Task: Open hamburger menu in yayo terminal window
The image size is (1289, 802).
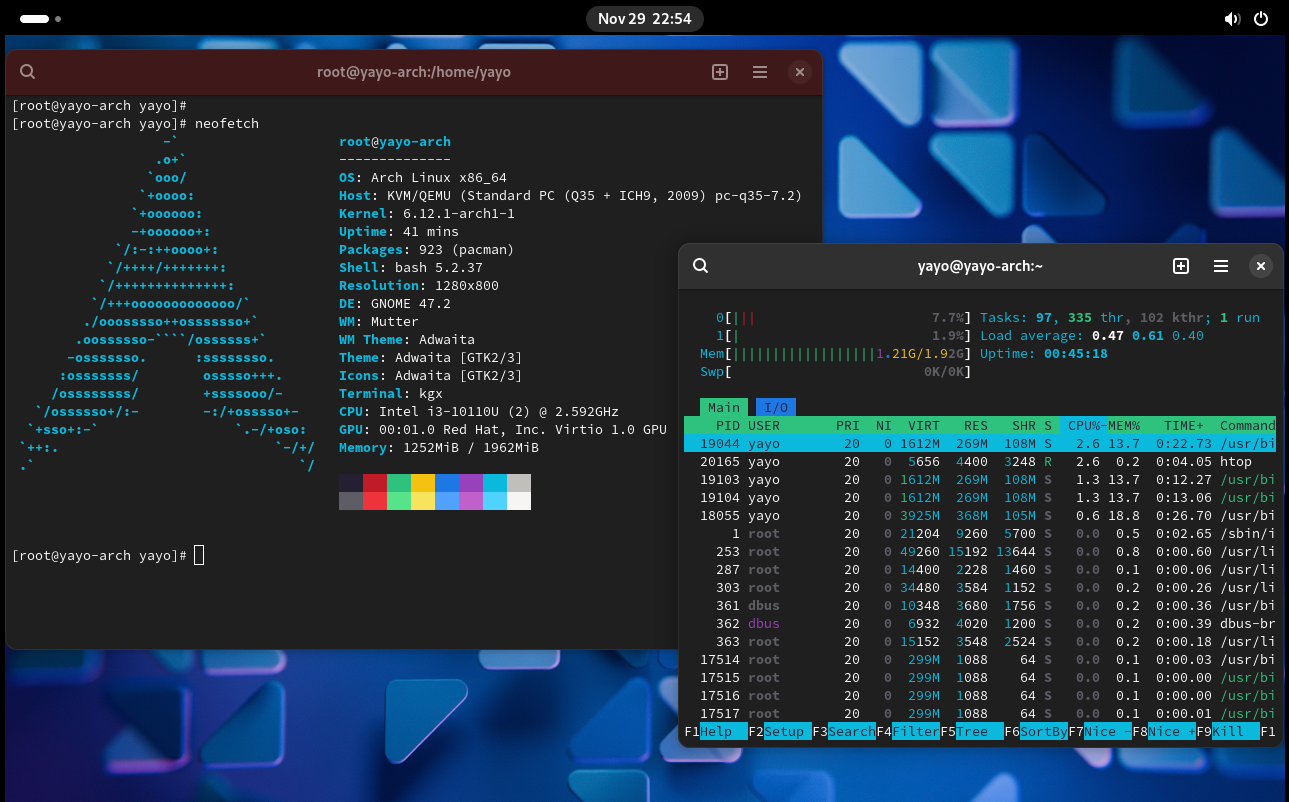Action: [x=1221, y=266]
